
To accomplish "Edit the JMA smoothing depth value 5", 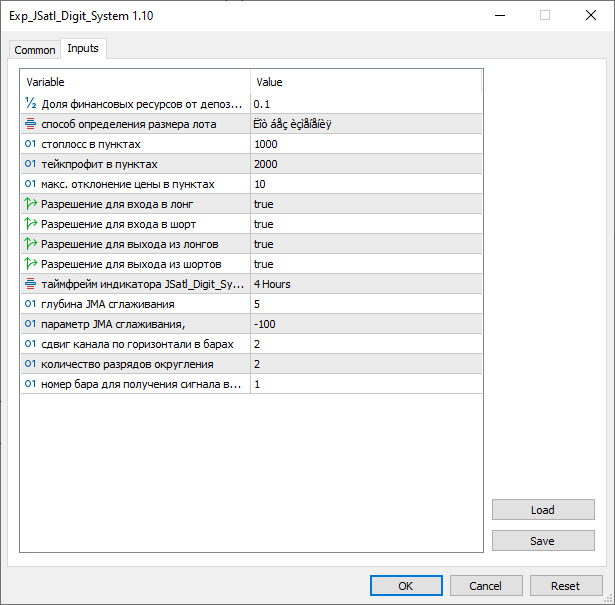I will (x=366, y=304).
